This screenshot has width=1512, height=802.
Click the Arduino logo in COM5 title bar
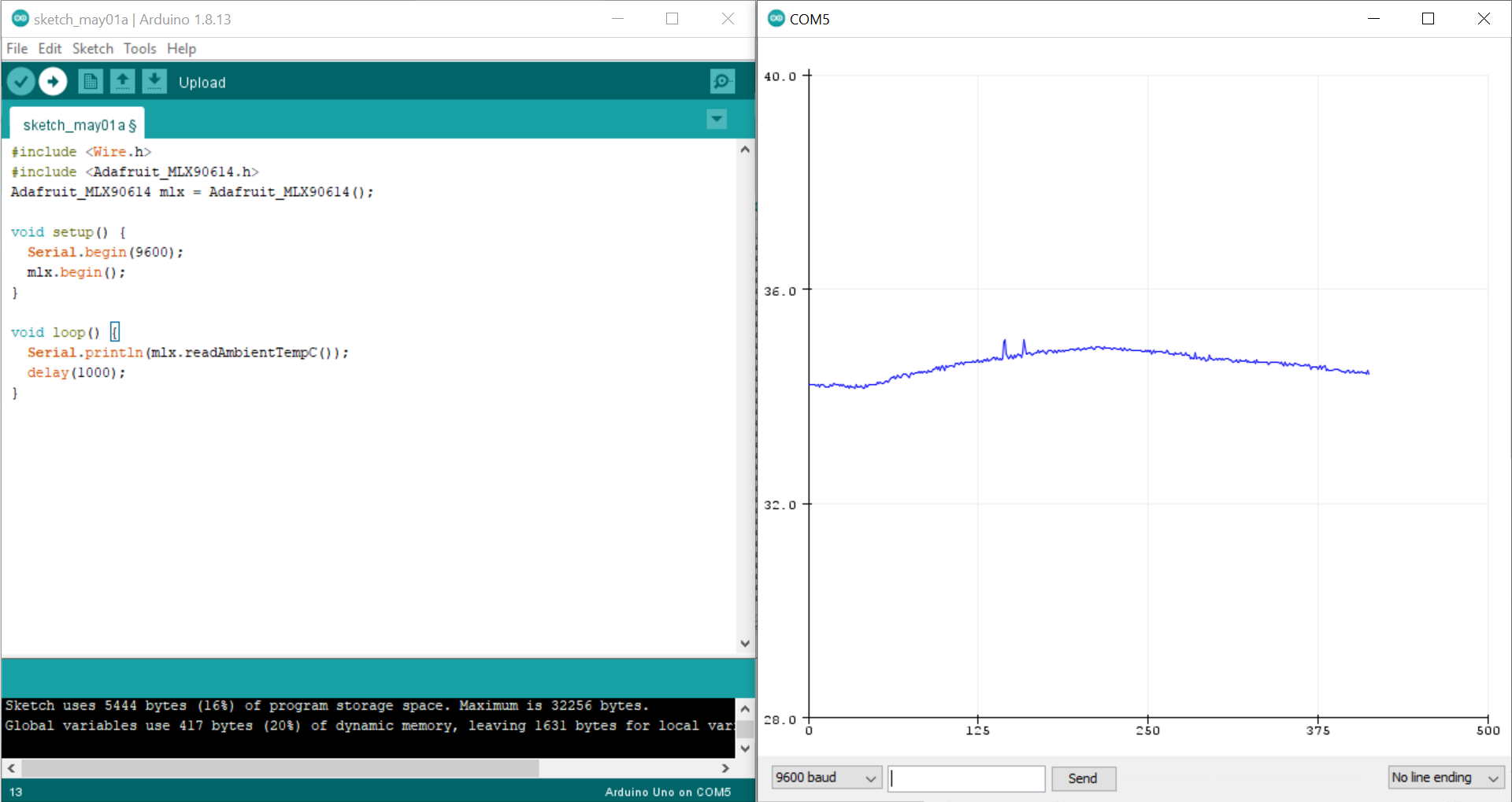[x=776, y=19]
